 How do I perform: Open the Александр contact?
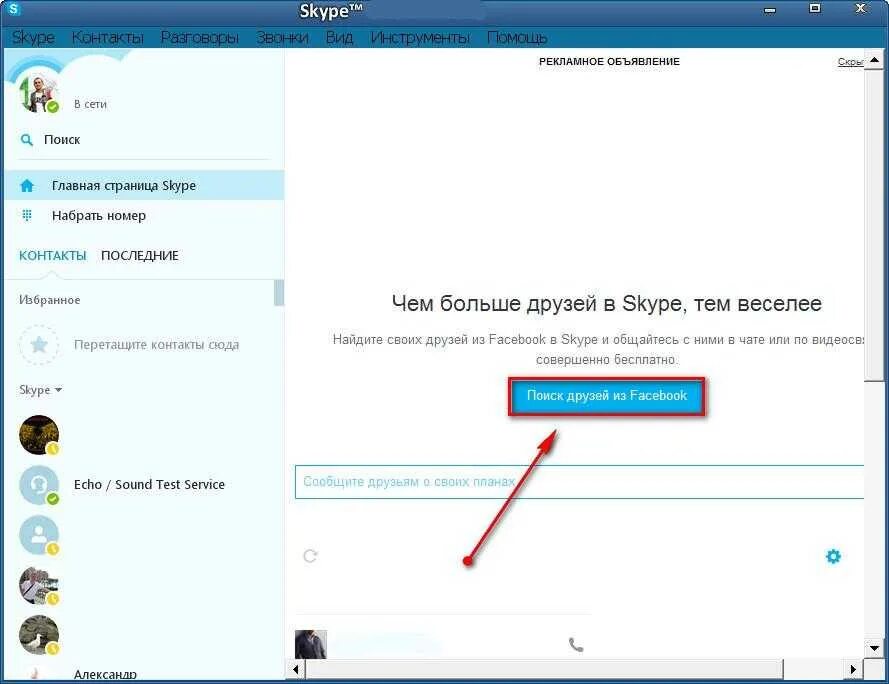[x=105, y=674]
